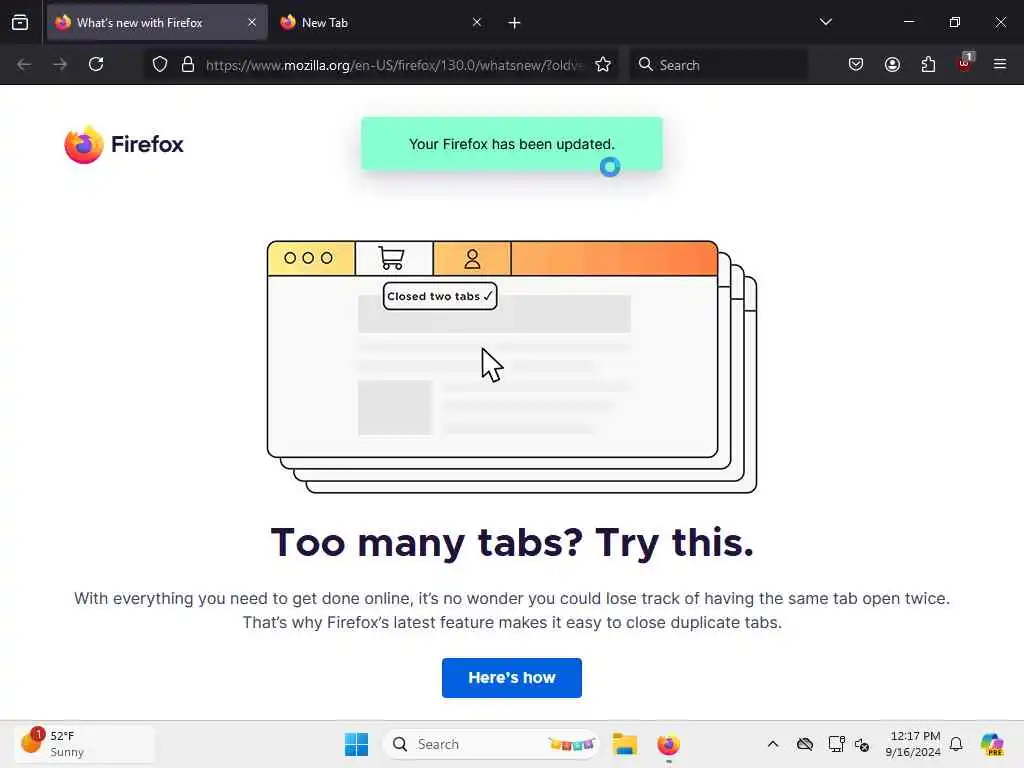The image size is (1024, 768).
Task: Open the Extensions puzzle-piece menu
Action: (x=928, y=64)
